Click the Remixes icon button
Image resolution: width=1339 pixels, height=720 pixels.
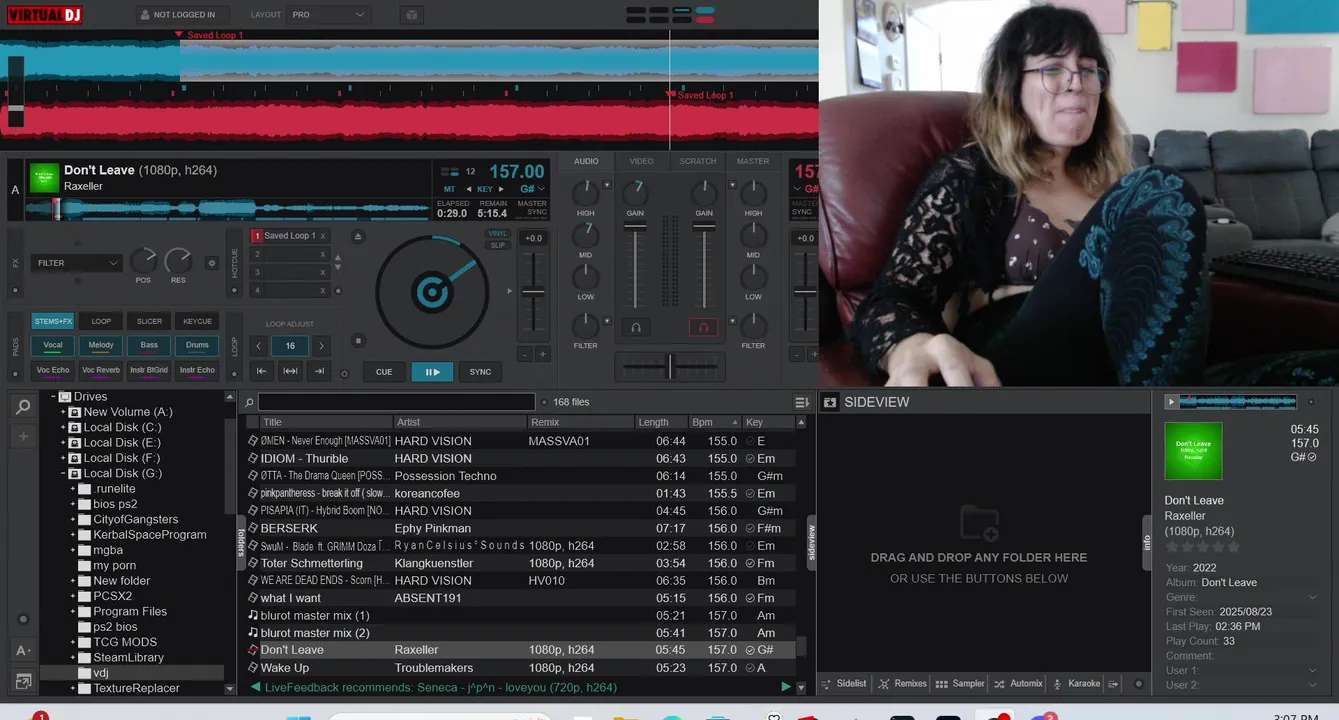[902, 684]
